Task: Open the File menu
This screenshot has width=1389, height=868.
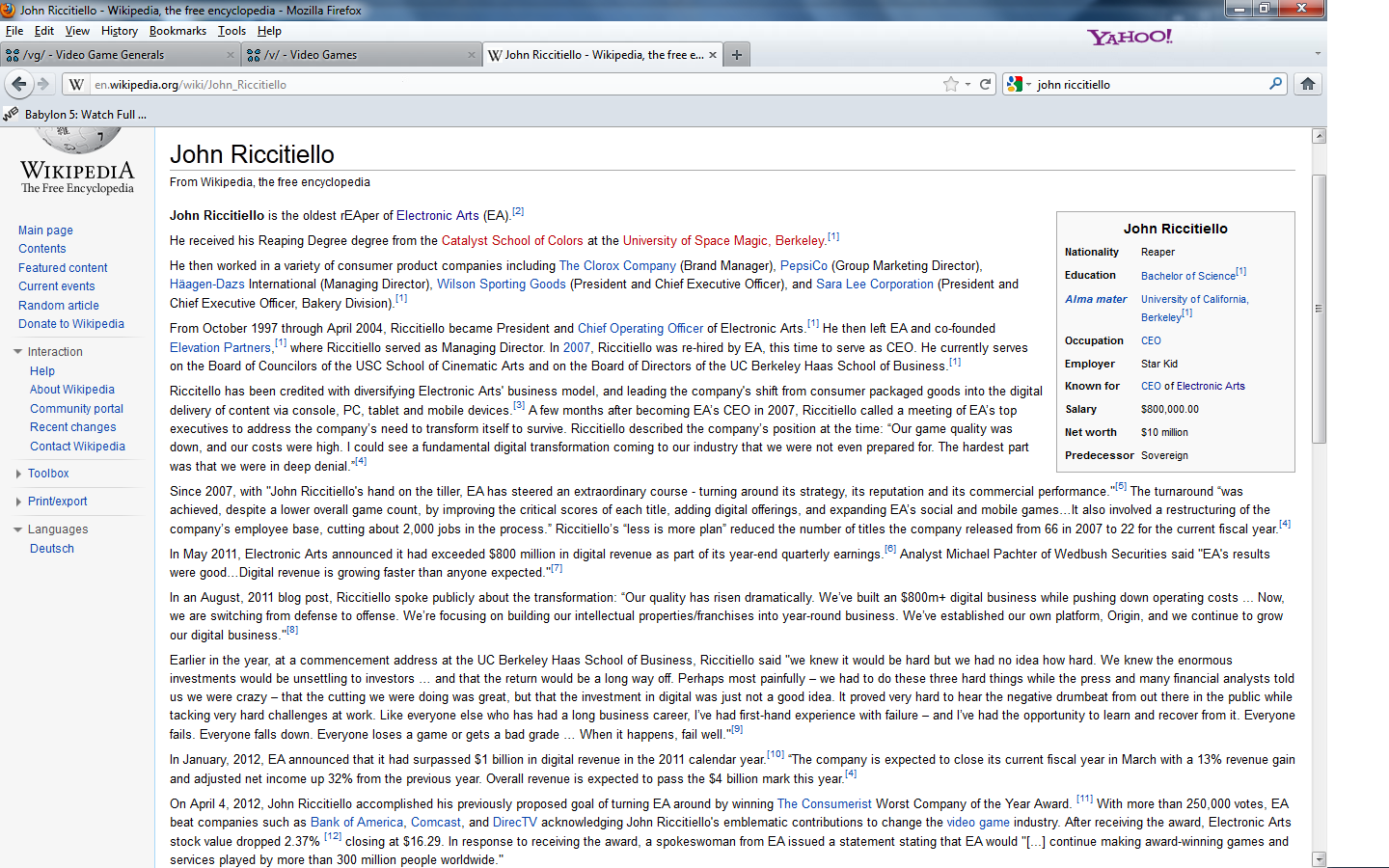Action: tap(14, 31)
